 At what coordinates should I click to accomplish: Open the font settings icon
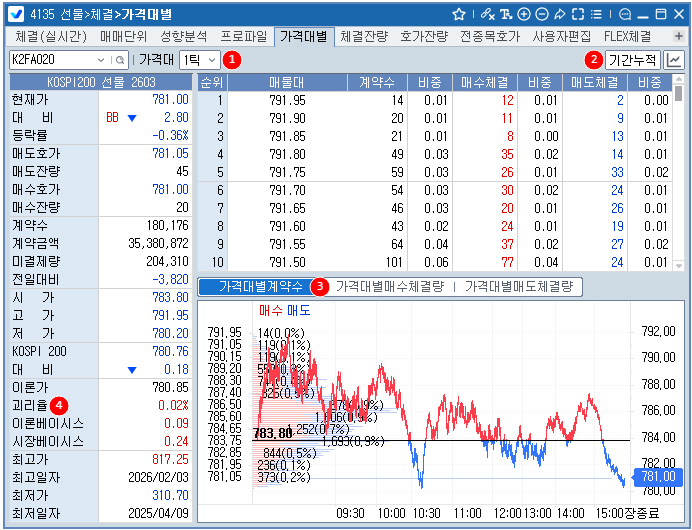coord(506,15)
